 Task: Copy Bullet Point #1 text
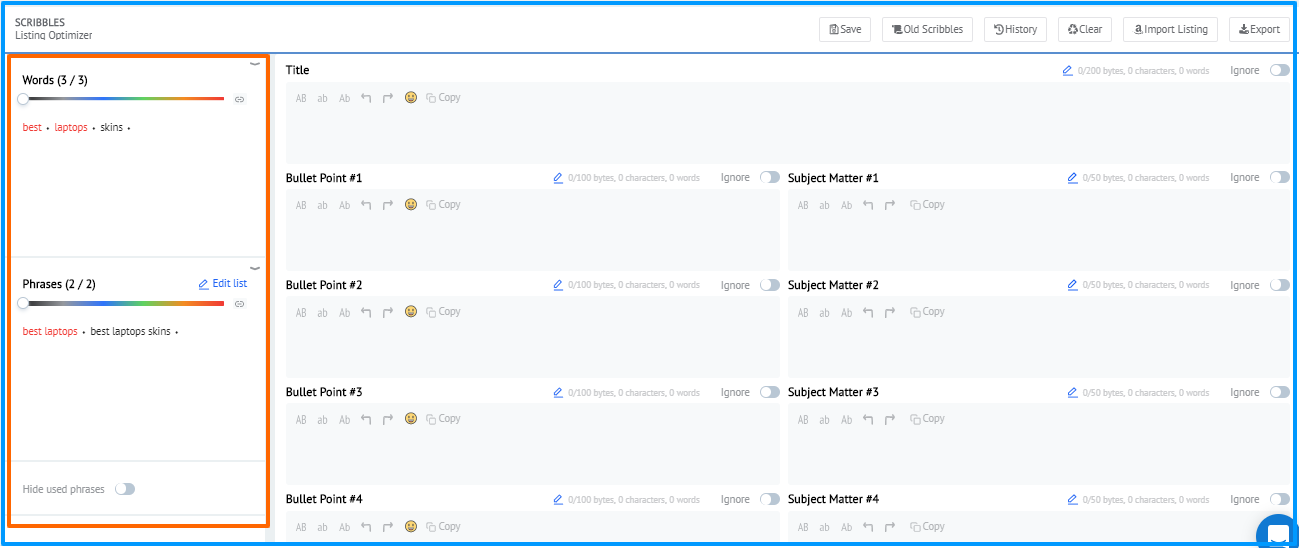click(443, 205)
